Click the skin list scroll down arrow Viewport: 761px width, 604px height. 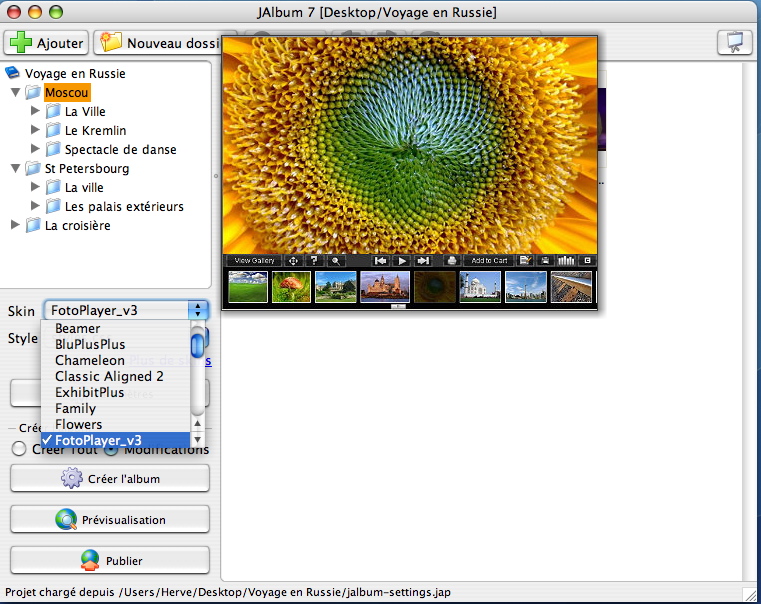pyautogui.click(x=198, y=440)
